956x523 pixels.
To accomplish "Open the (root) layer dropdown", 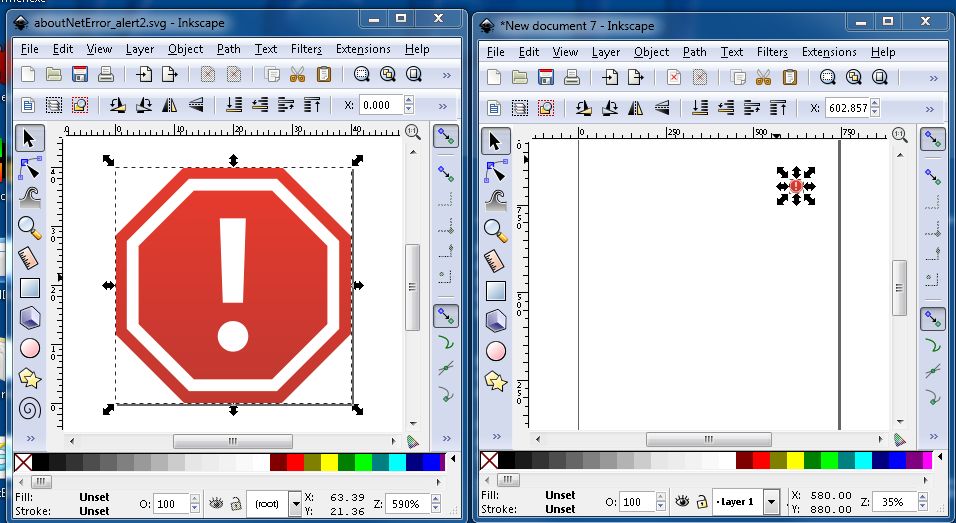I will 295,502.
